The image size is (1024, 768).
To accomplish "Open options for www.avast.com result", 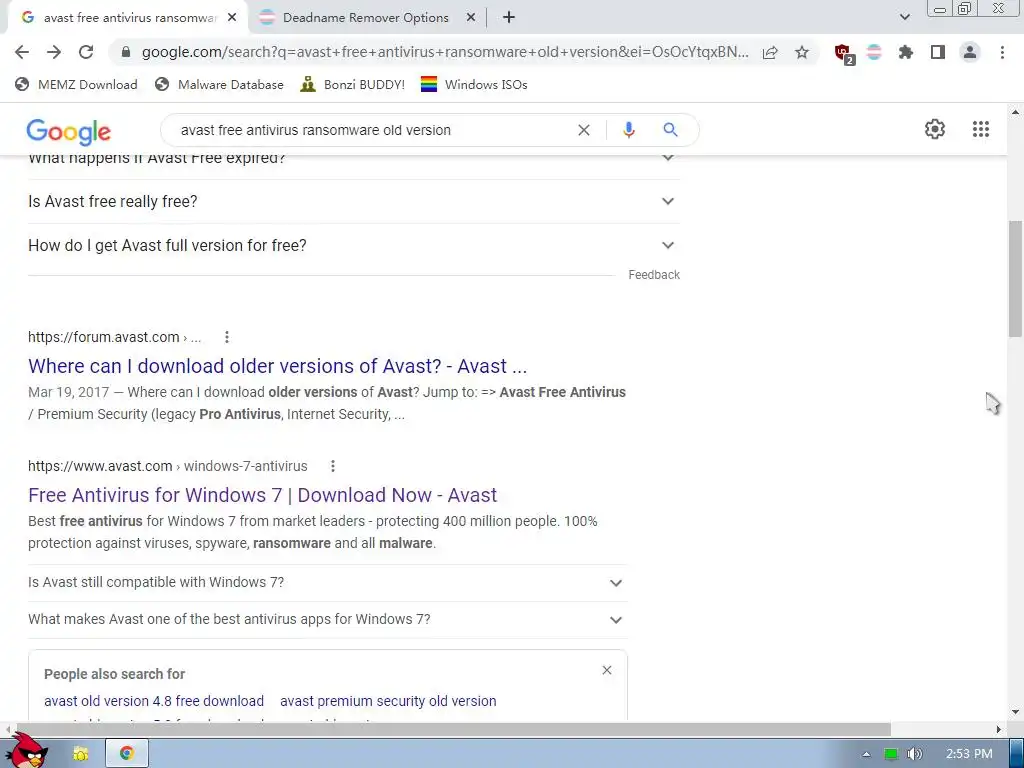I will pyautogui.click(x=332, y=466).
